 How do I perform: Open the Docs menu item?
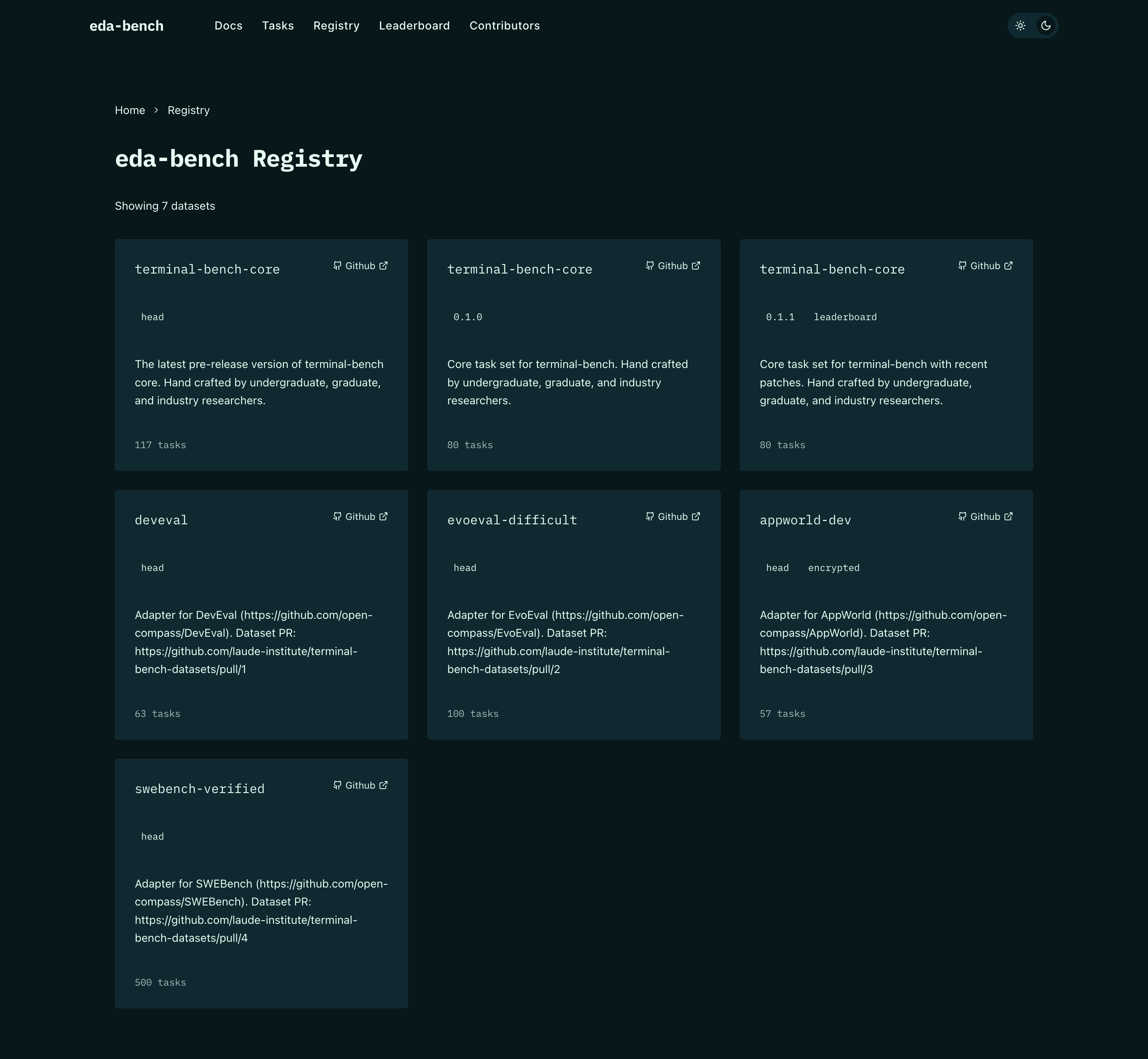pyautogui.click(x=228, y=26)
